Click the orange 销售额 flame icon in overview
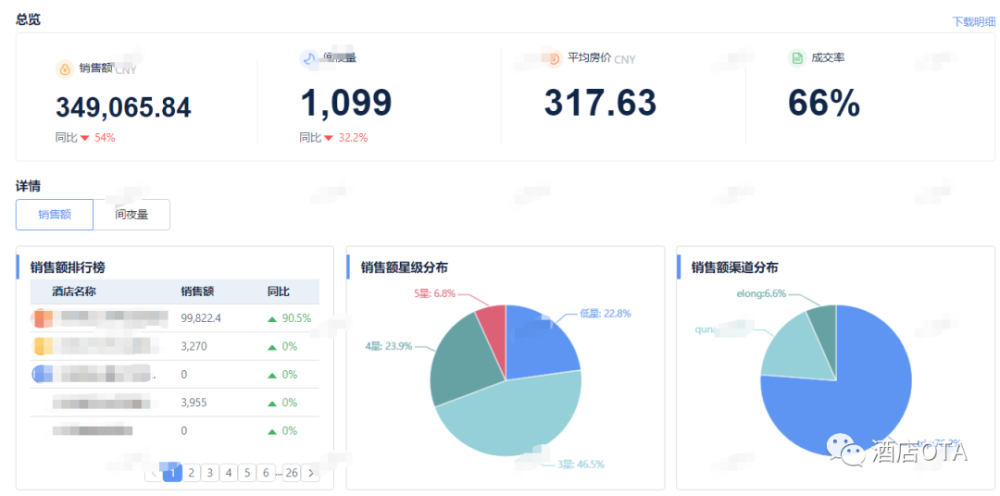 (64, 69)
